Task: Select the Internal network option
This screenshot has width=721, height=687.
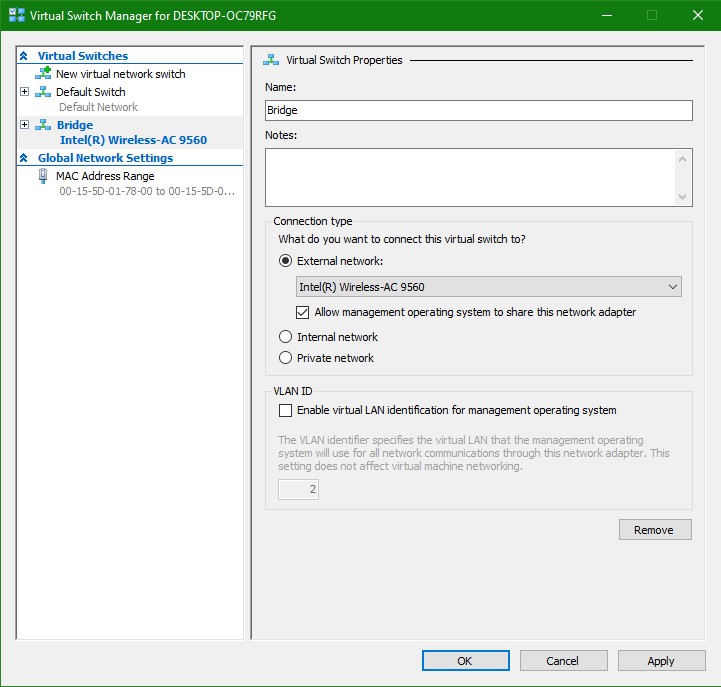Action: (286, 337)
